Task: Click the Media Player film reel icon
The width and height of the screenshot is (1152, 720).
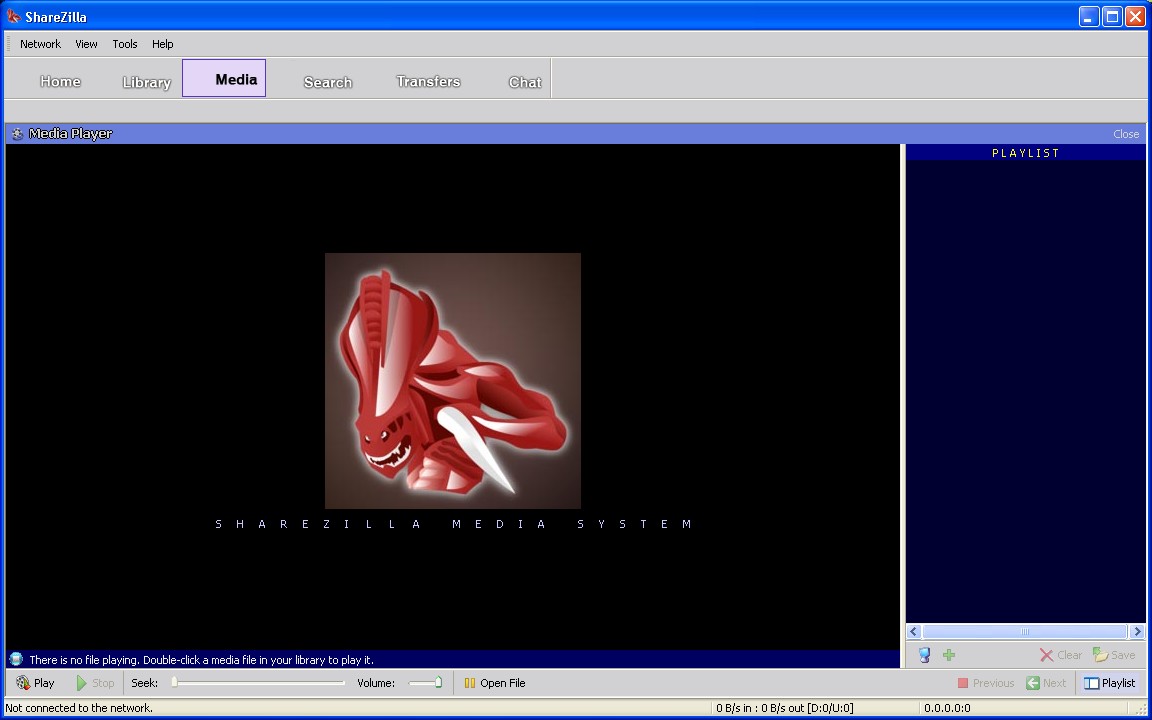Action: 17,134
